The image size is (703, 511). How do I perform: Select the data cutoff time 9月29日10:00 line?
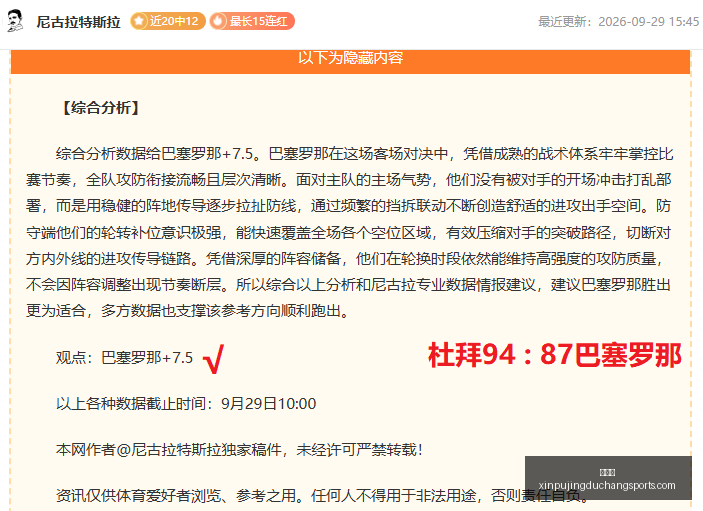[x=186, y=404]
